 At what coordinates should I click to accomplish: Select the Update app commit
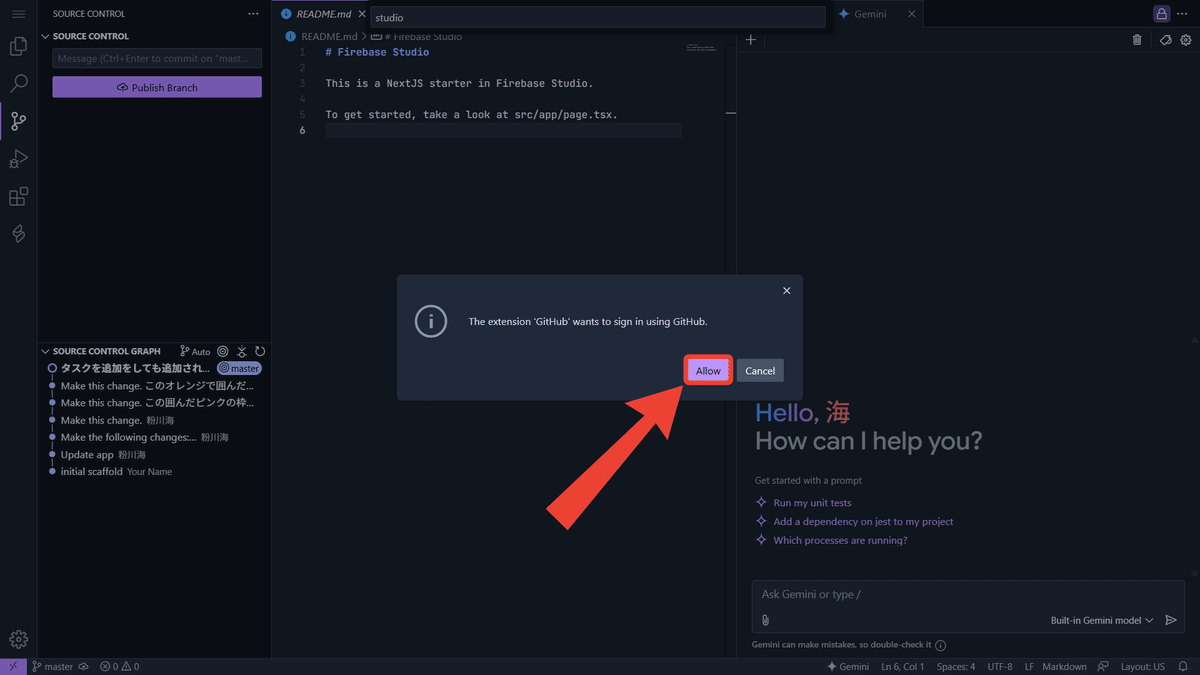154,454
